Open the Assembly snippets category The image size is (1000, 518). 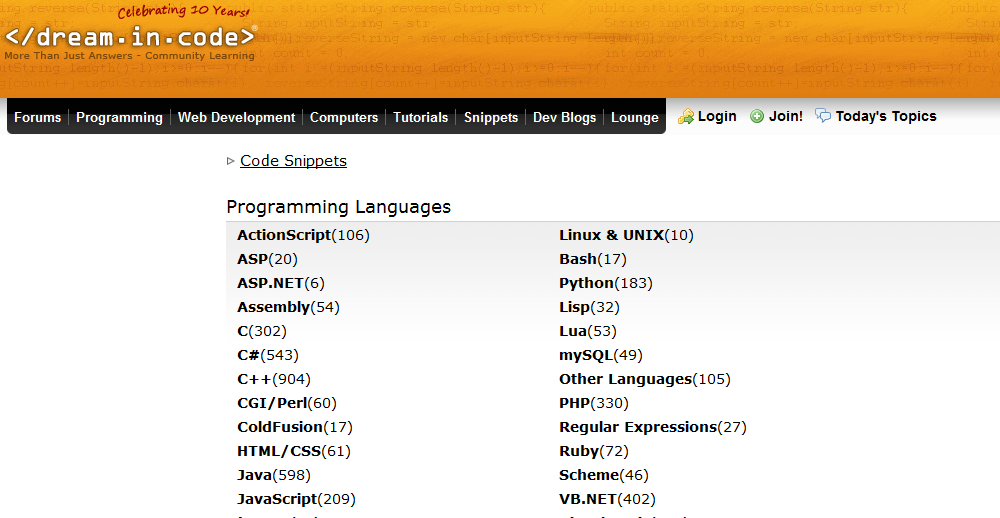click(274, 307)
